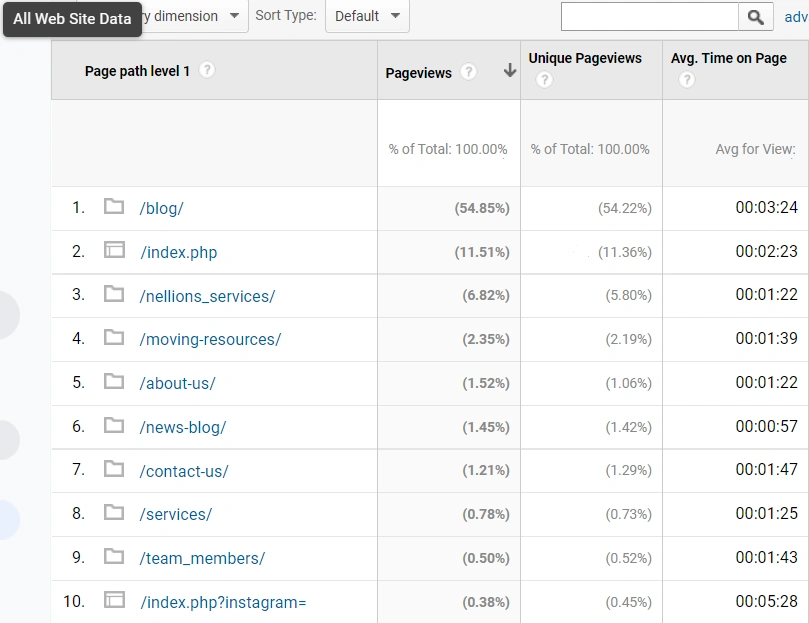Click the 11.51% pageviews value
Image resolution: width=809 pixels, height=623 pixels.
point(482,252)
